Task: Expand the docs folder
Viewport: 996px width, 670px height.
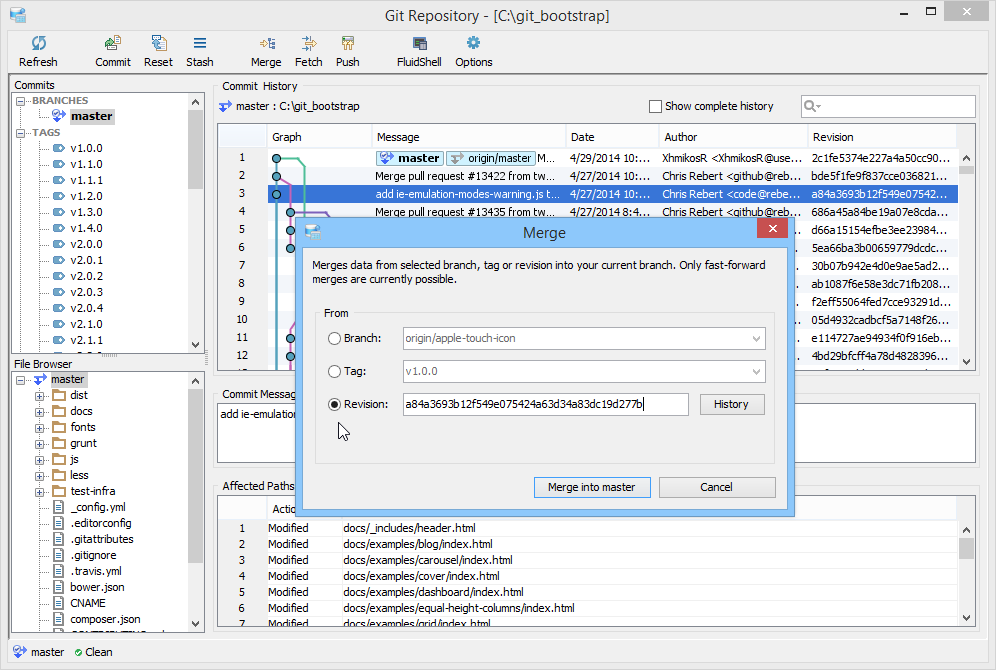Action: click(39, 412)
